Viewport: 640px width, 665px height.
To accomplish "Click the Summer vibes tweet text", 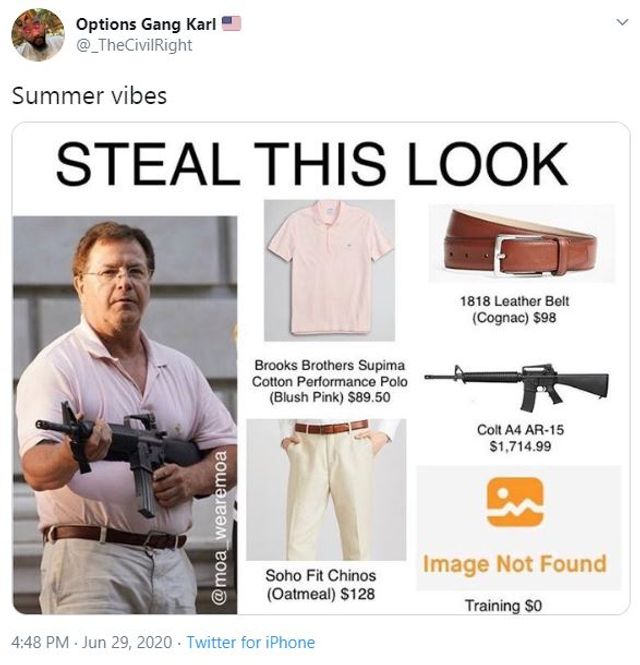I will [89, 95].
